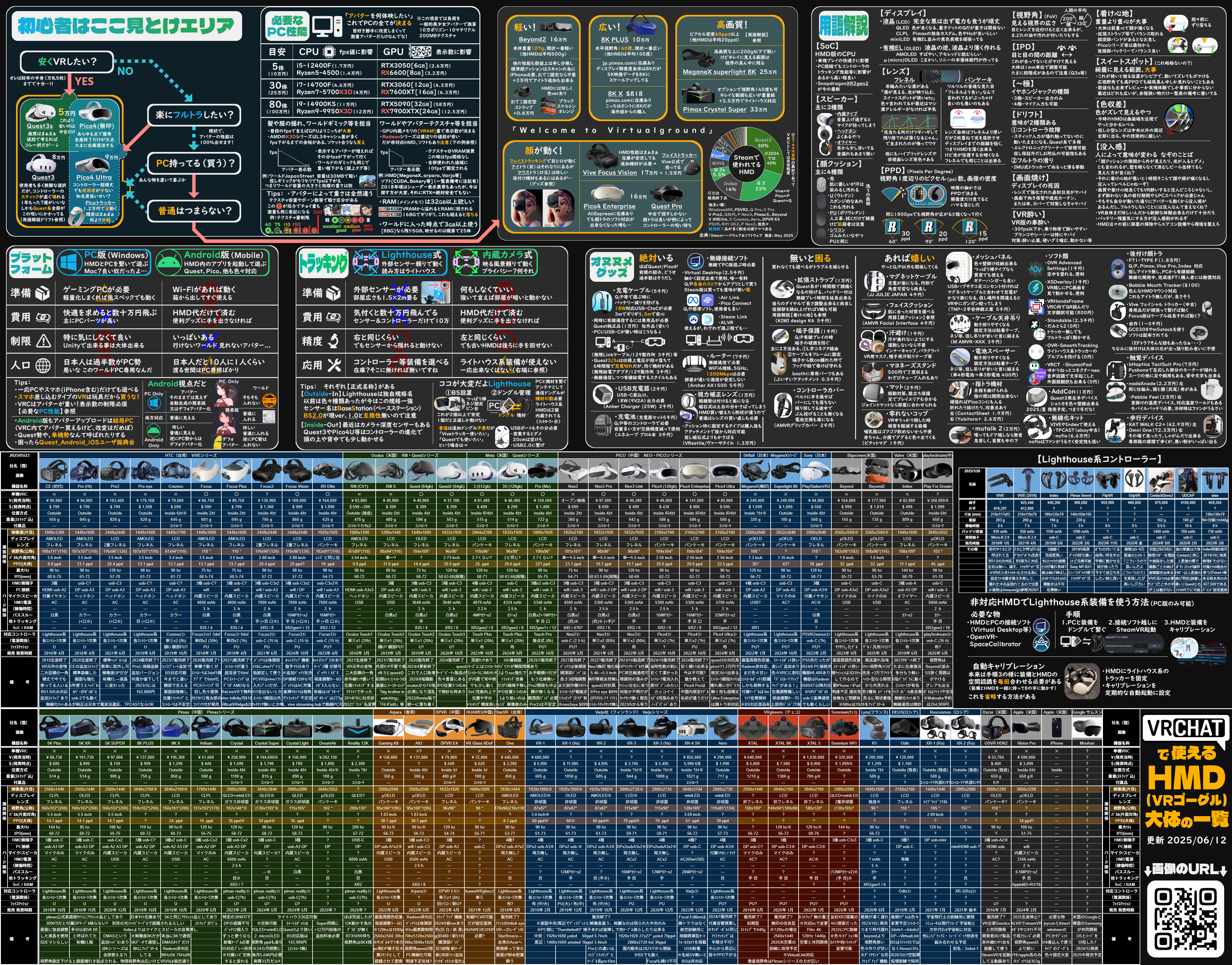The image size is (1232, 965).
Task: Click the Pimax Sword controller thumbnail
Action: point(1080,480)
